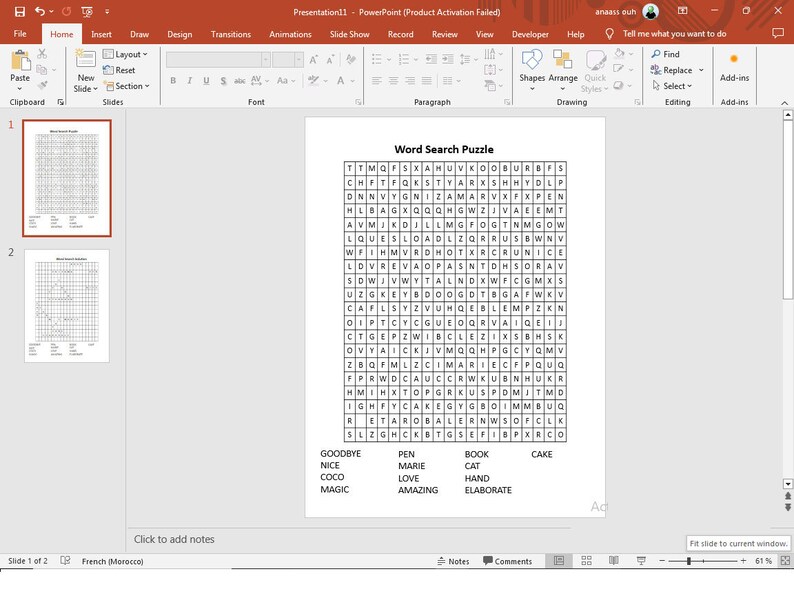The height and width of the screenshot is (596, 794).
Task: Select slide 1 thumbnail
Action: [x=67, y=178]
